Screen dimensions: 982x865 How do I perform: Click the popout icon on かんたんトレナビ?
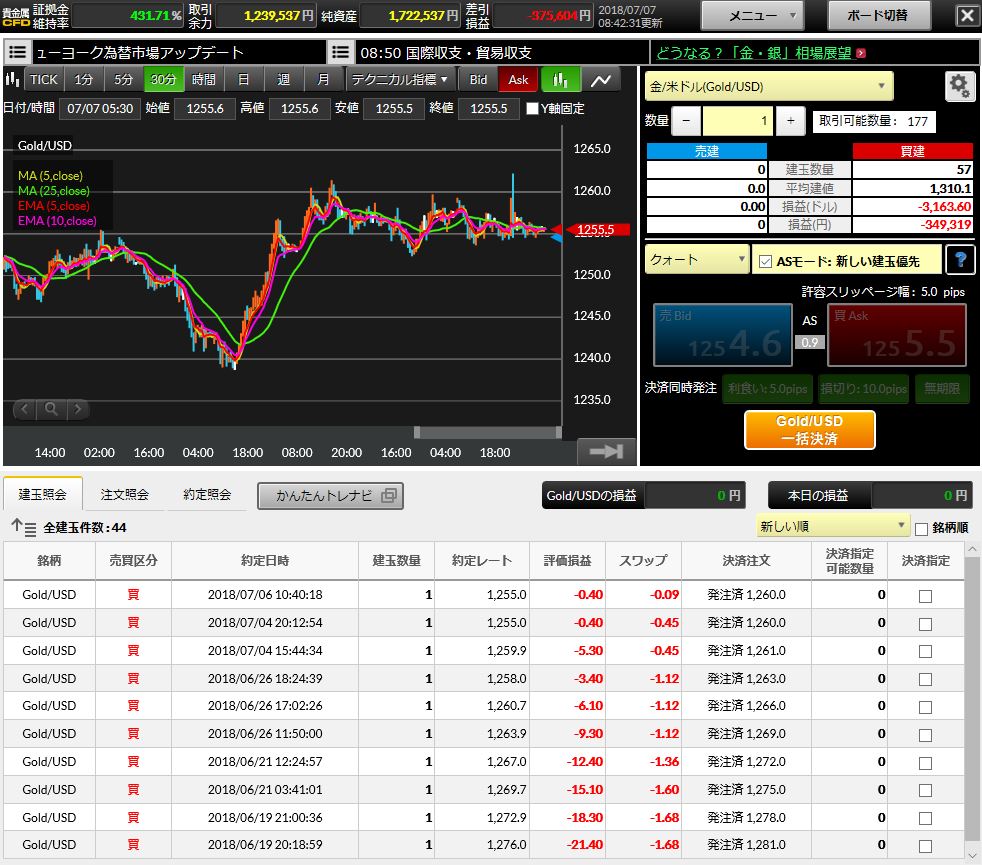(389, 495)
